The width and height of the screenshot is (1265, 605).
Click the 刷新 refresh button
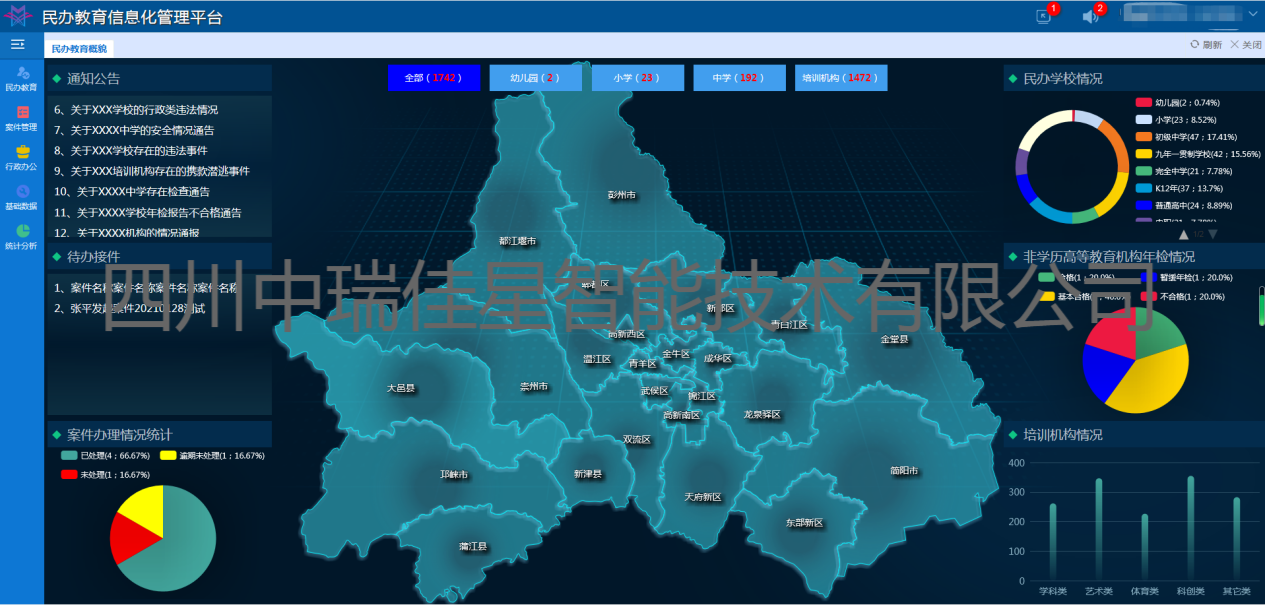click(x=1206, y=45)
